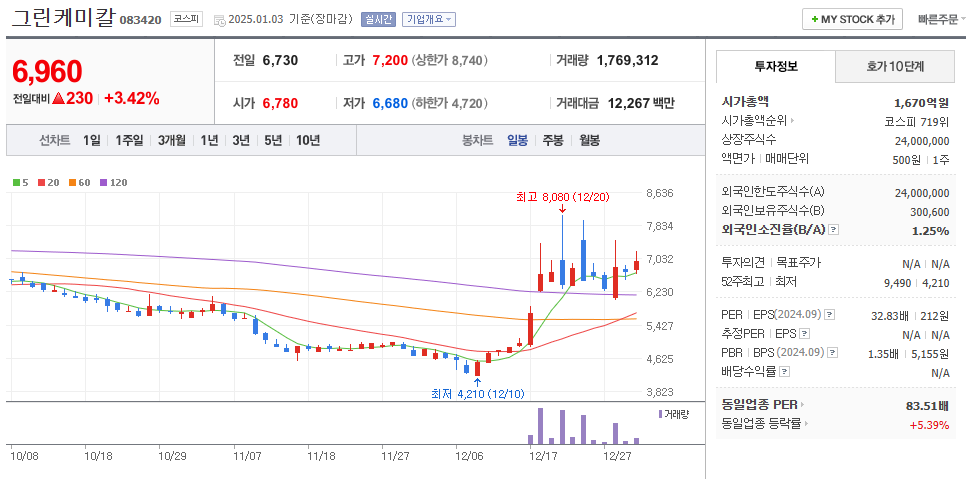Viewport: 977px width, 479px height.
Task: Click the red up-arrow icon beside 230
Action: [x=59, y=98]
